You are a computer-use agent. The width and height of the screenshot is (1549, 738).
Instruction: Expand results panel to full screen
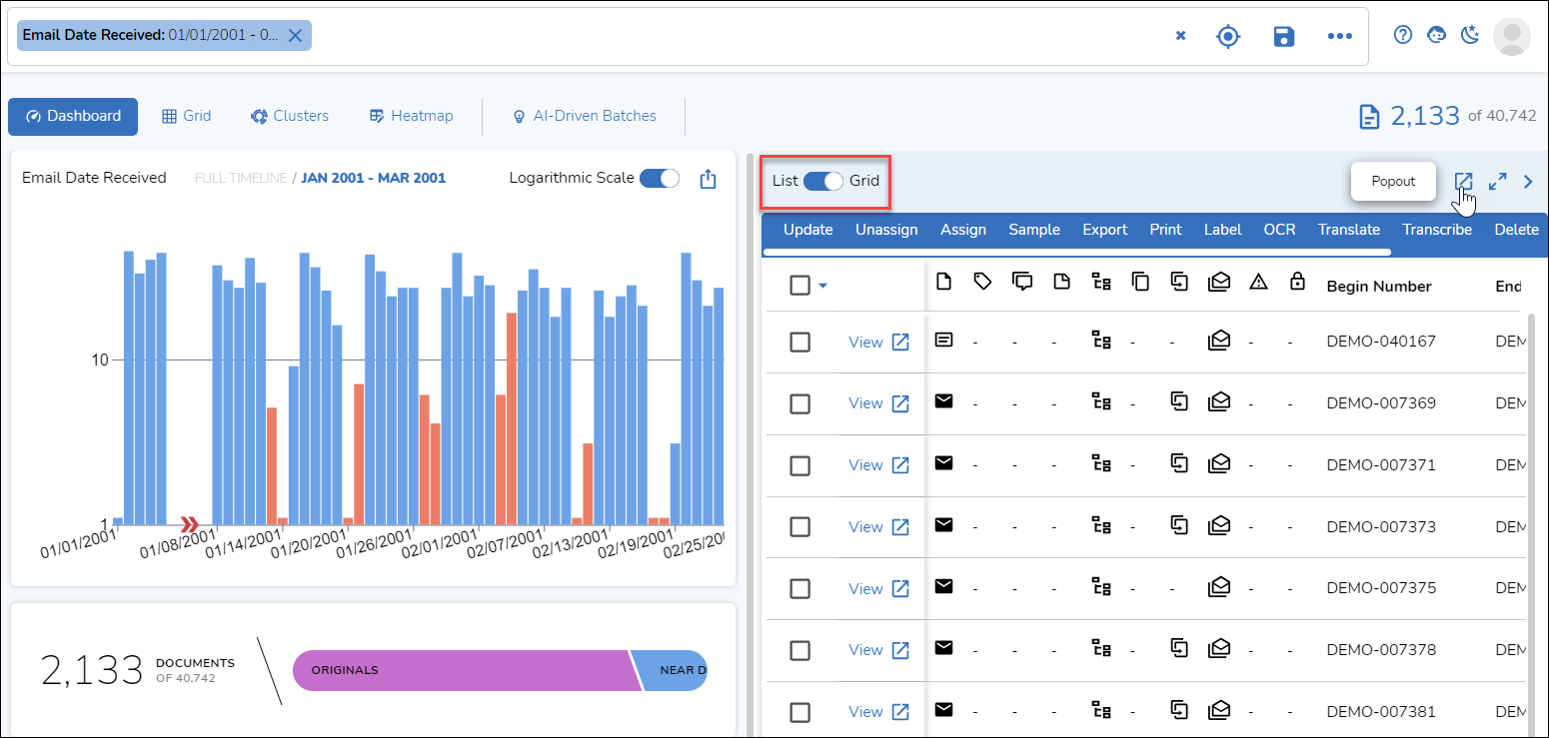(x=1497, y=181)
